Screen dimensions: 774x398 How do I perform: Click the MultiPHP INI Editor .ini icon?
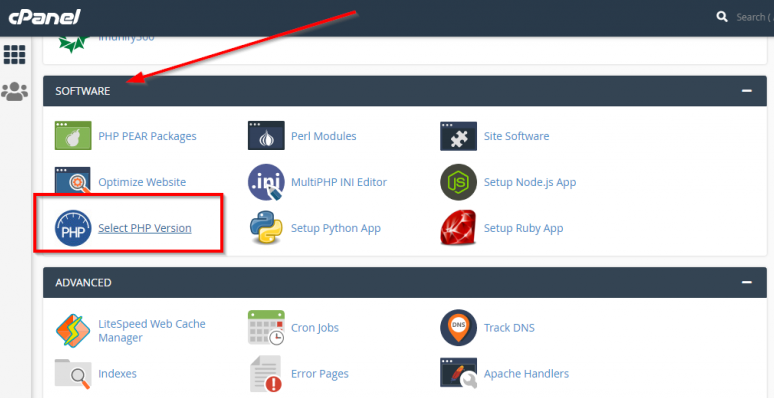coord(266,182)
